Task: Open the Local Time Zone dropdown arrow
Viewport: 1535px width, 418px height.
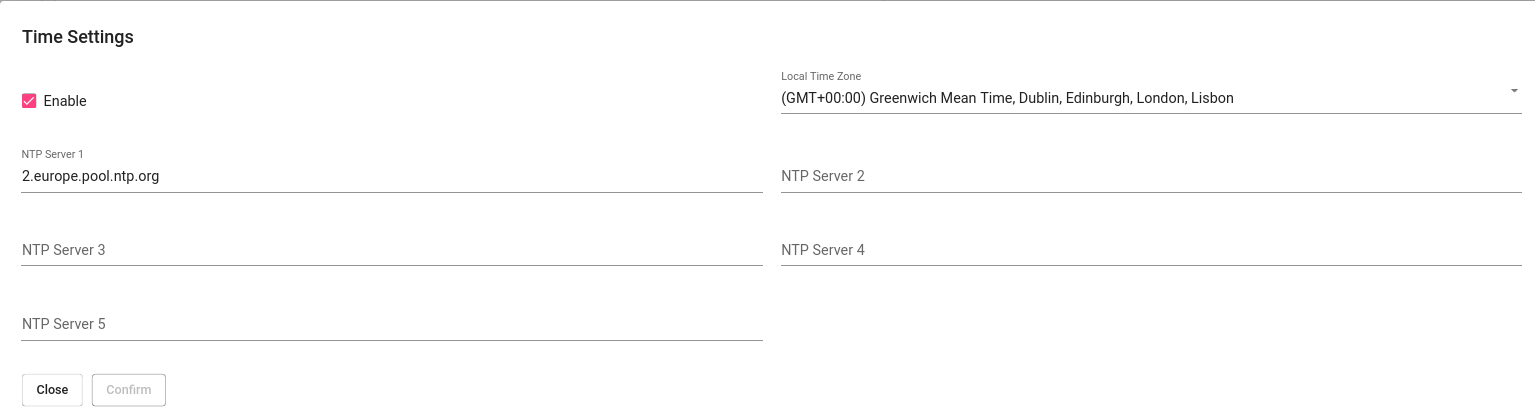Action: [1514, 91]
